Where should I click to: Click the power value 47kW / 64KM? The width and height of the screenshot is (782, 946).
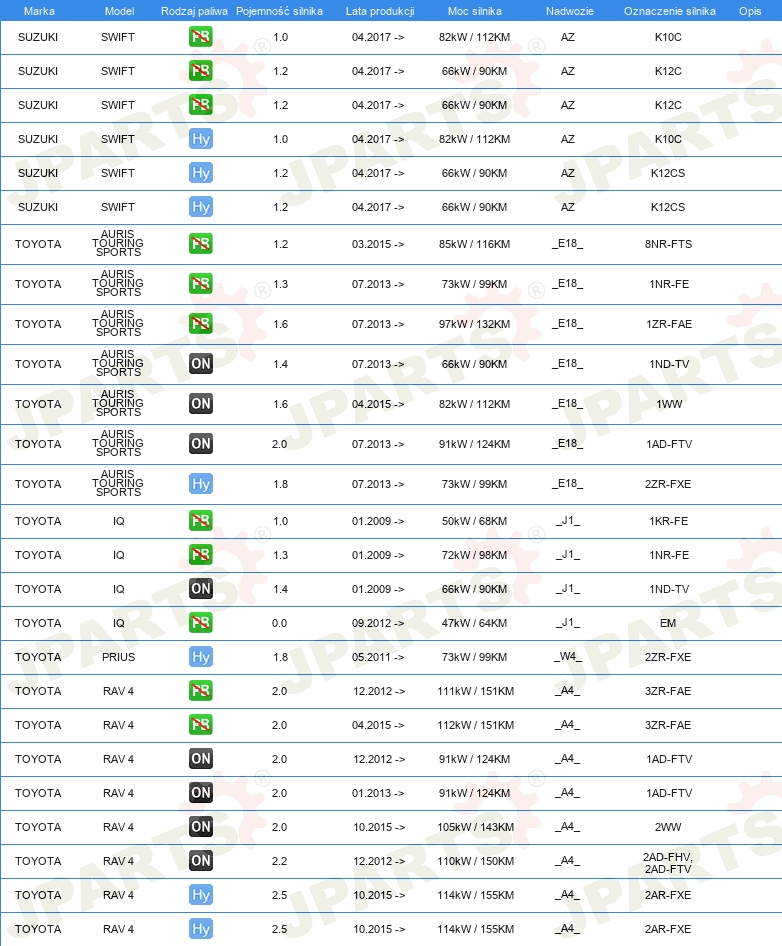(474, 623)
